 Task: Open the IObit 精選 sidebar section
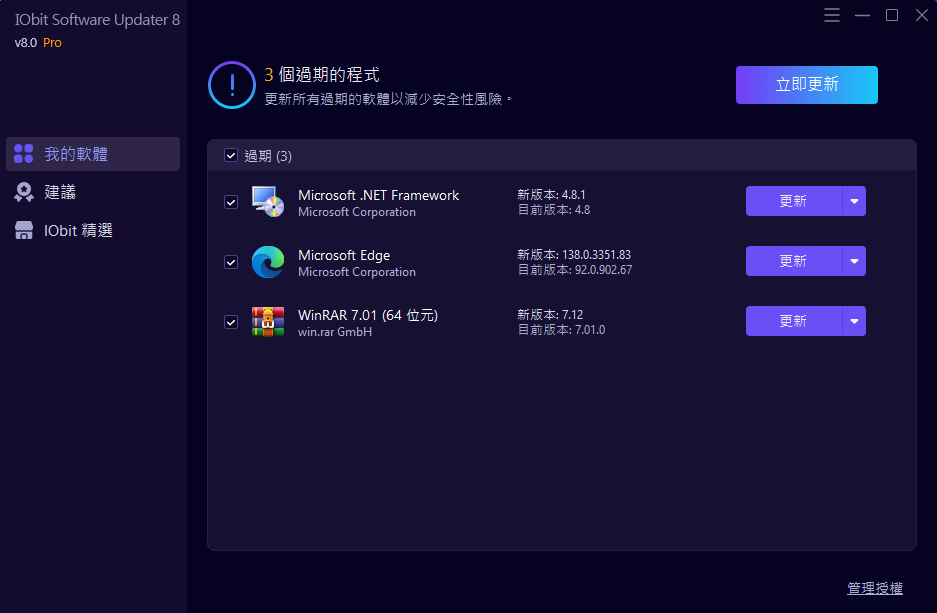click(93, 231)
